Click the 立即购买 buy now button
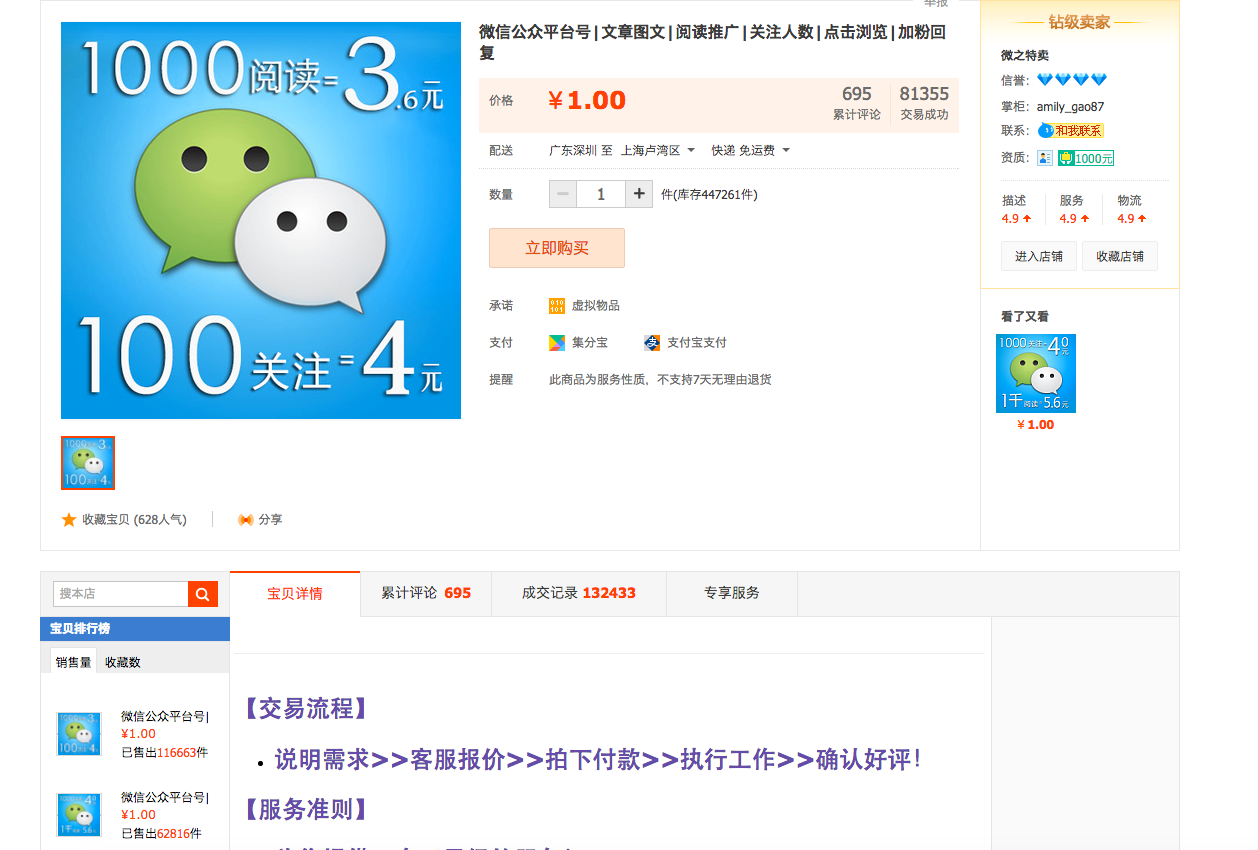 pyautogui.click(x=557, y=248)
